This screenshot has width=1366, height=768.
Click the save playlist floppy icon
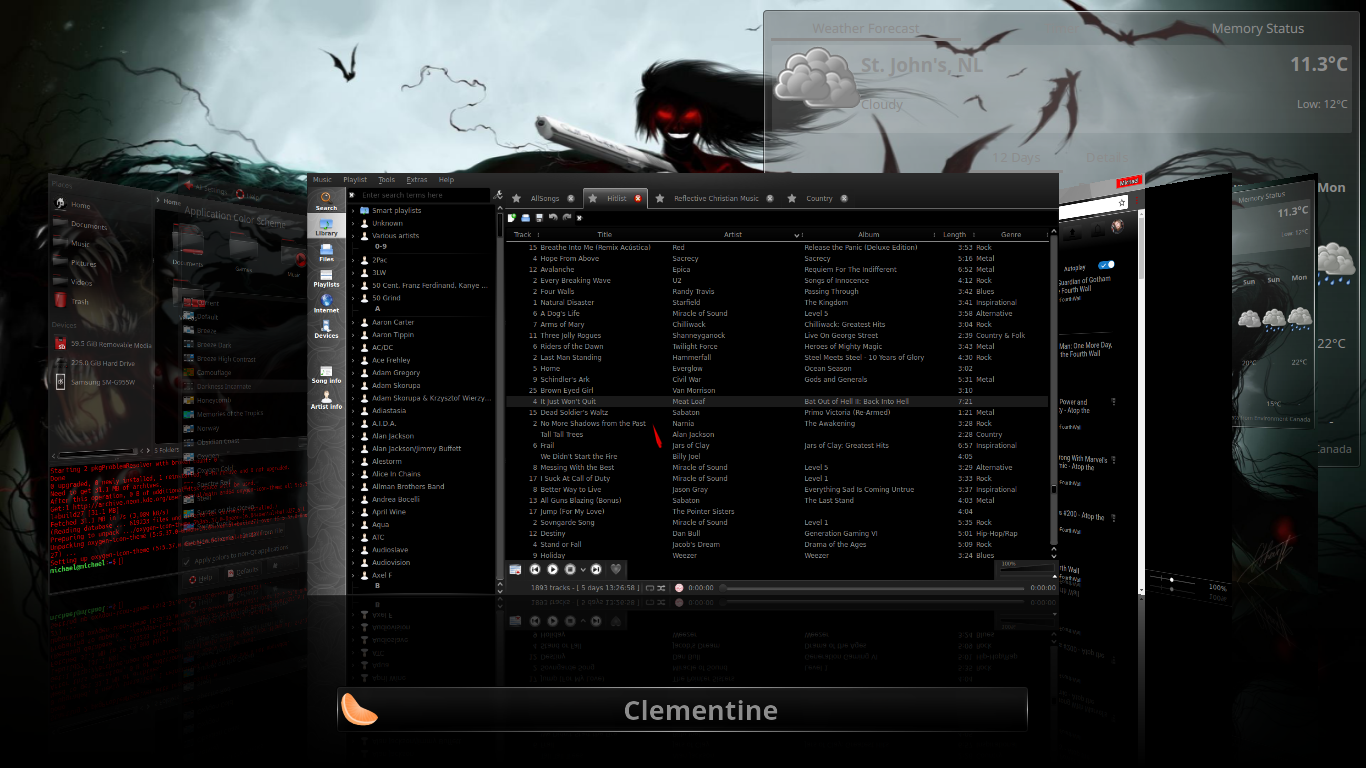pyautogui.click(x=539, y=217)
